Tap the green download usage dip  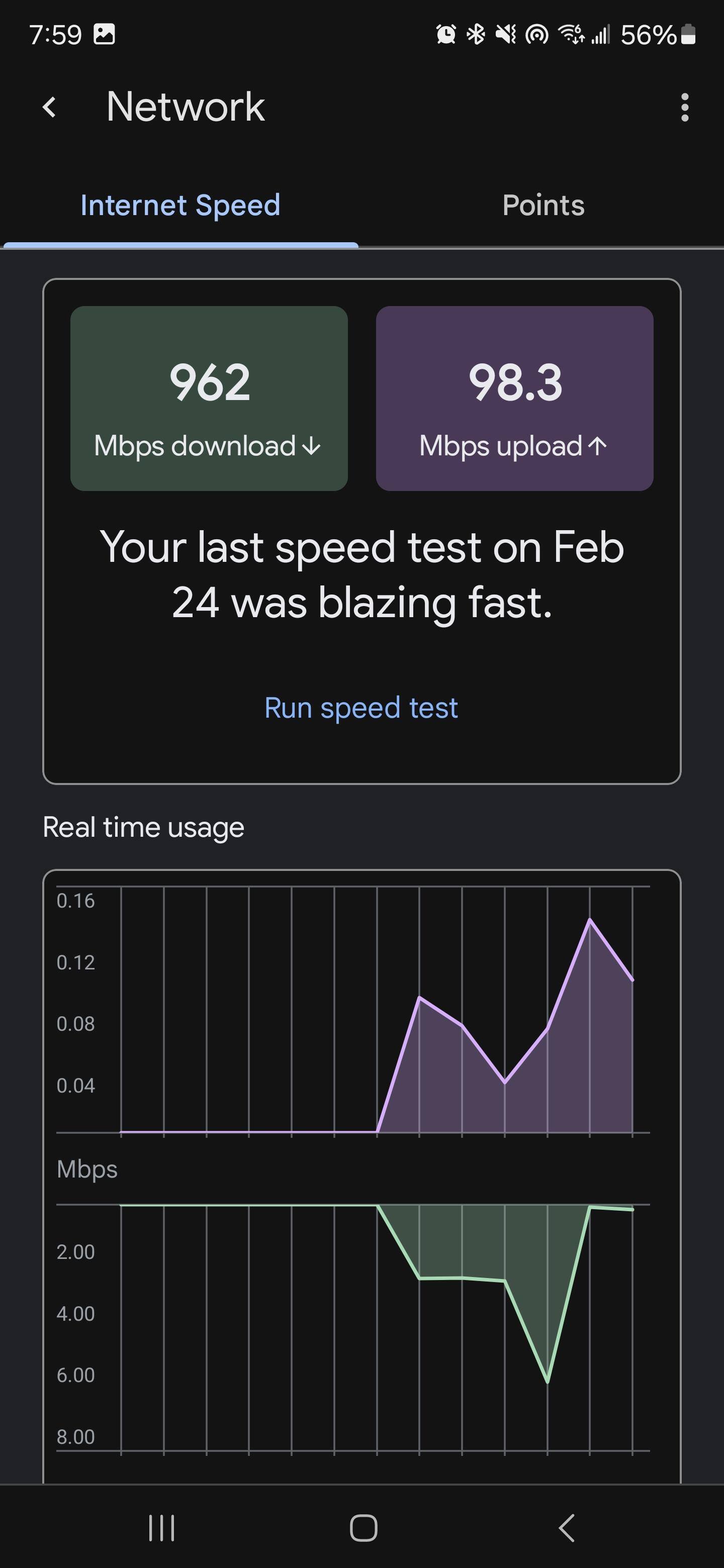(x=548, y=1381)
